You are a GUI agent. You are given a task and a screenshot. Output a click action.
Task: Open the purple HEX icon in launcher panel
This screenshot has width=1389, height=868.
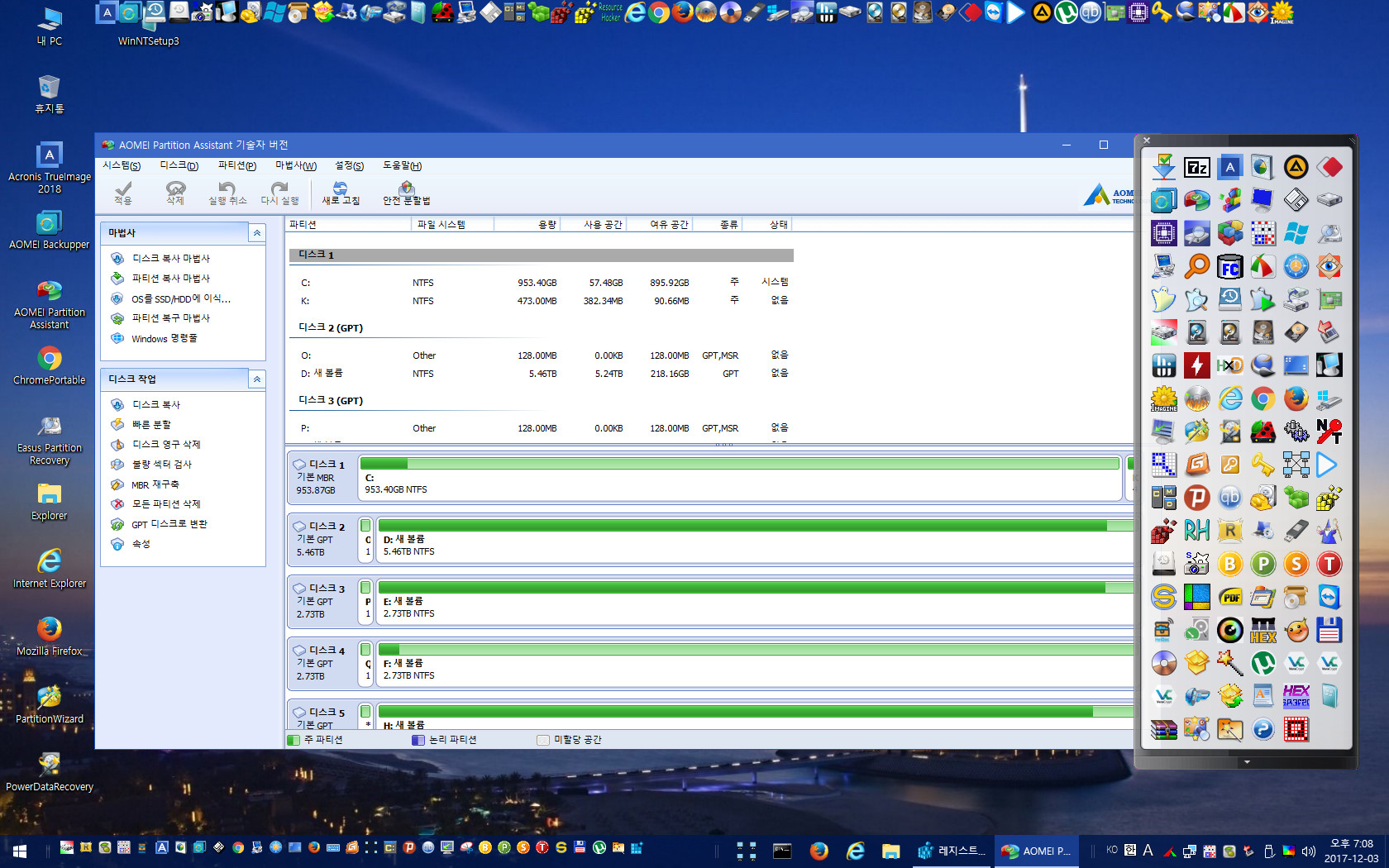pyautogui.click(x=1296, y=697)
